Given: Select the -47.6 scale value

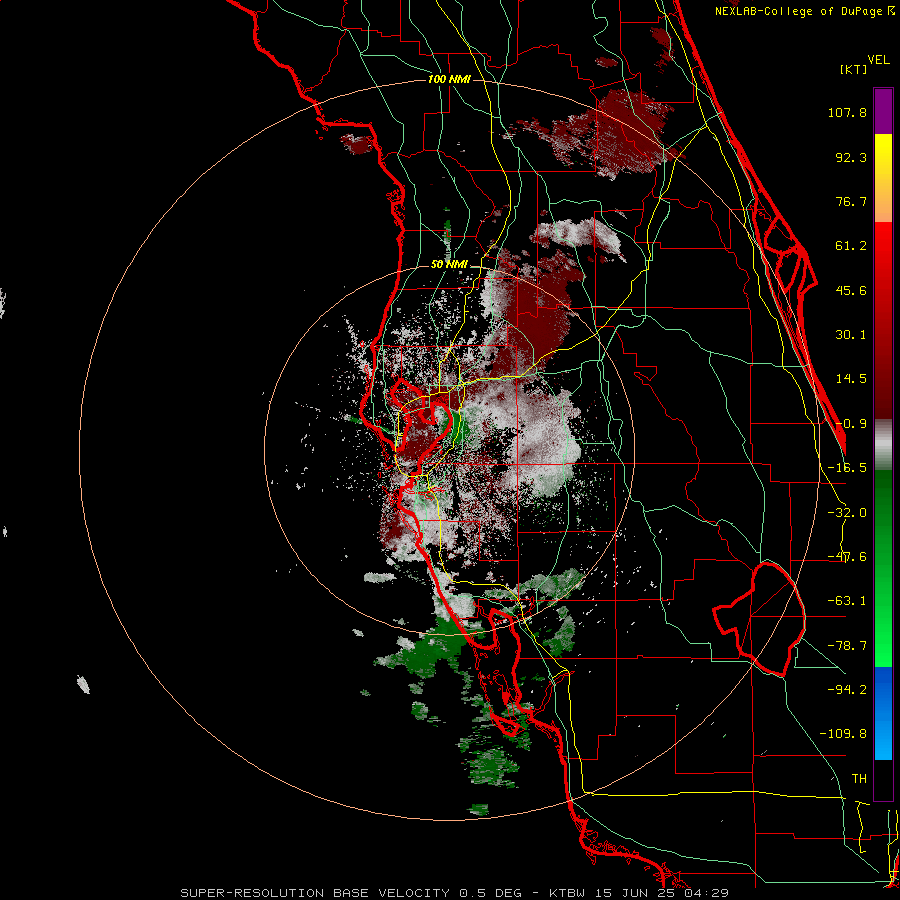Looking at the screenshot, I should (x=847, y=557).
